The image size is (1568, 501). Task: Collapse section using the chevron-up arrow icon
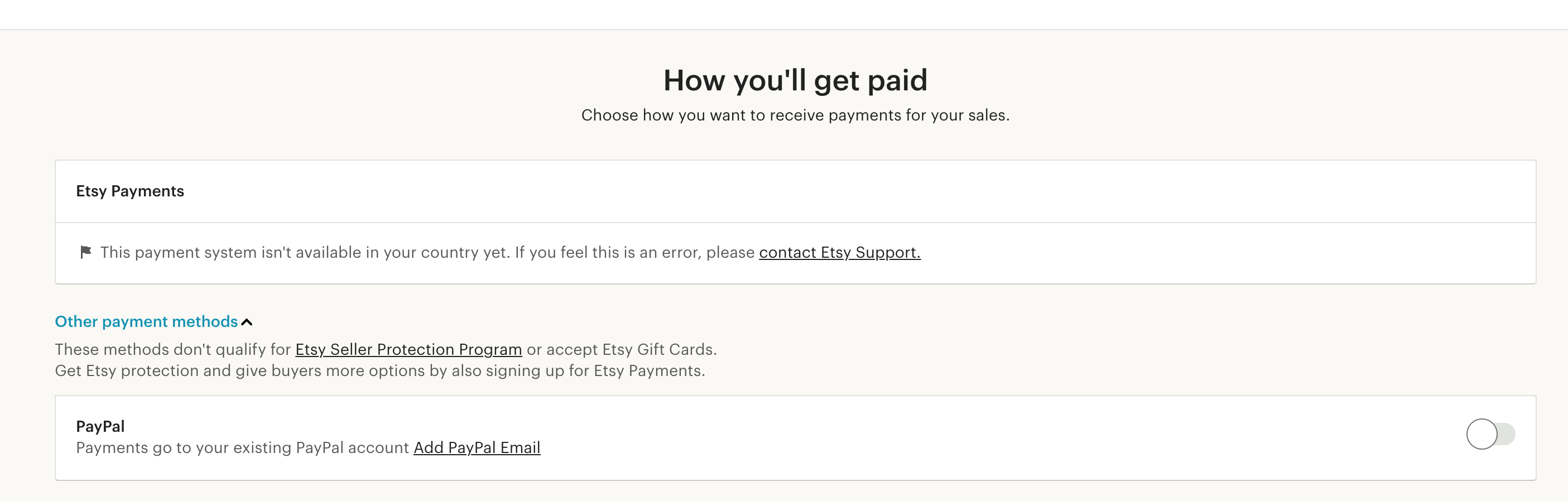(247, 322)
